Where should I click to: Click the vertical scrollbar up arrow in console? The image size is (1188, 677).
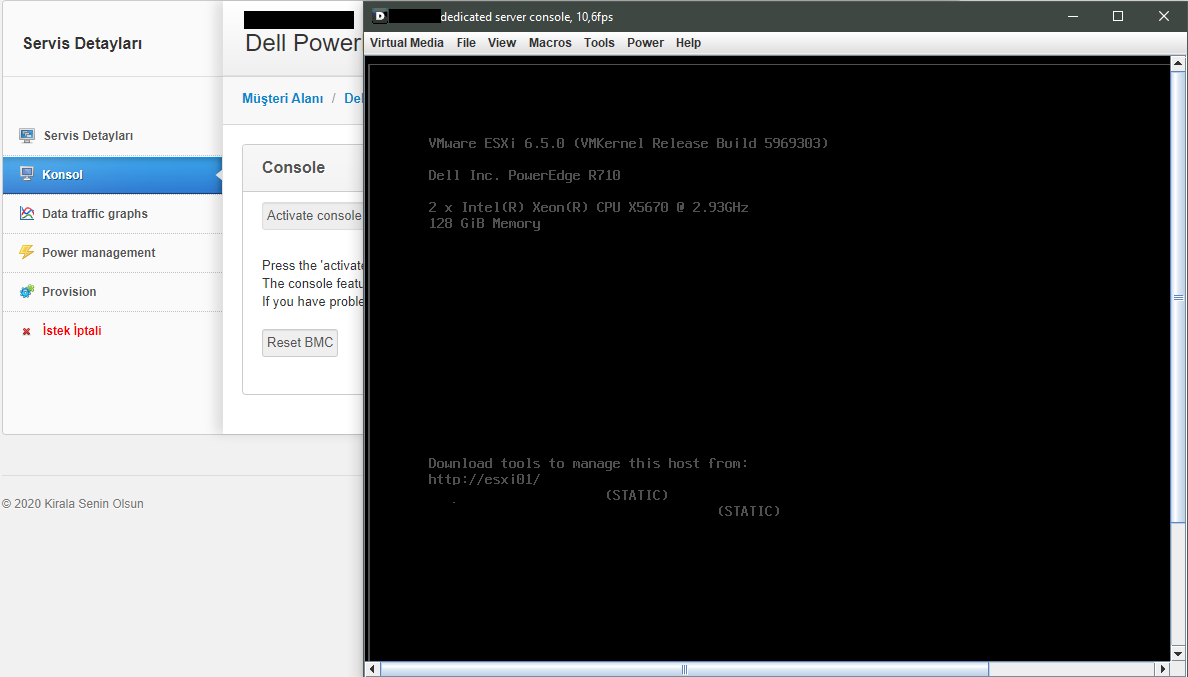pyautogui.click(x=1178, y=64)
